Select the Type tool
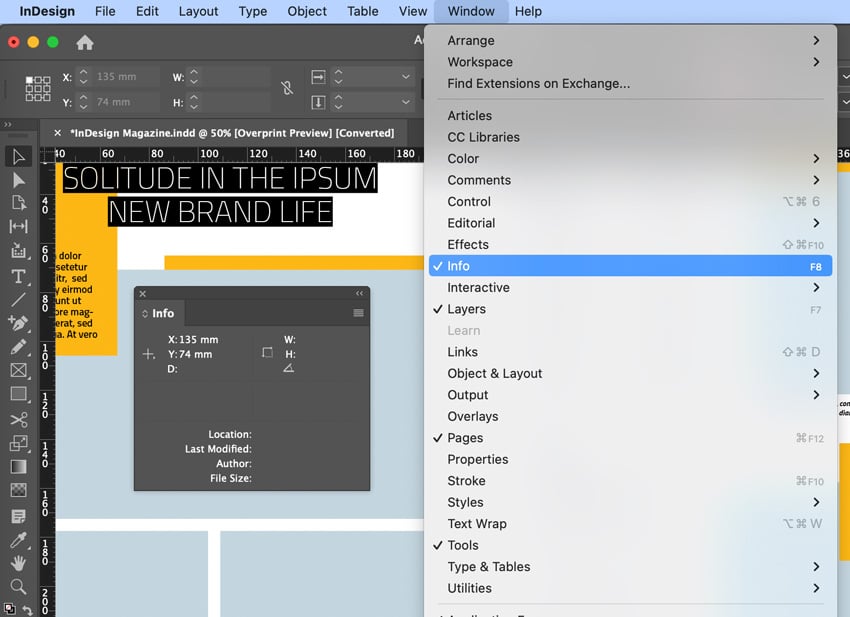This screenshot has height=617, width=850. (x=20, y=276)
